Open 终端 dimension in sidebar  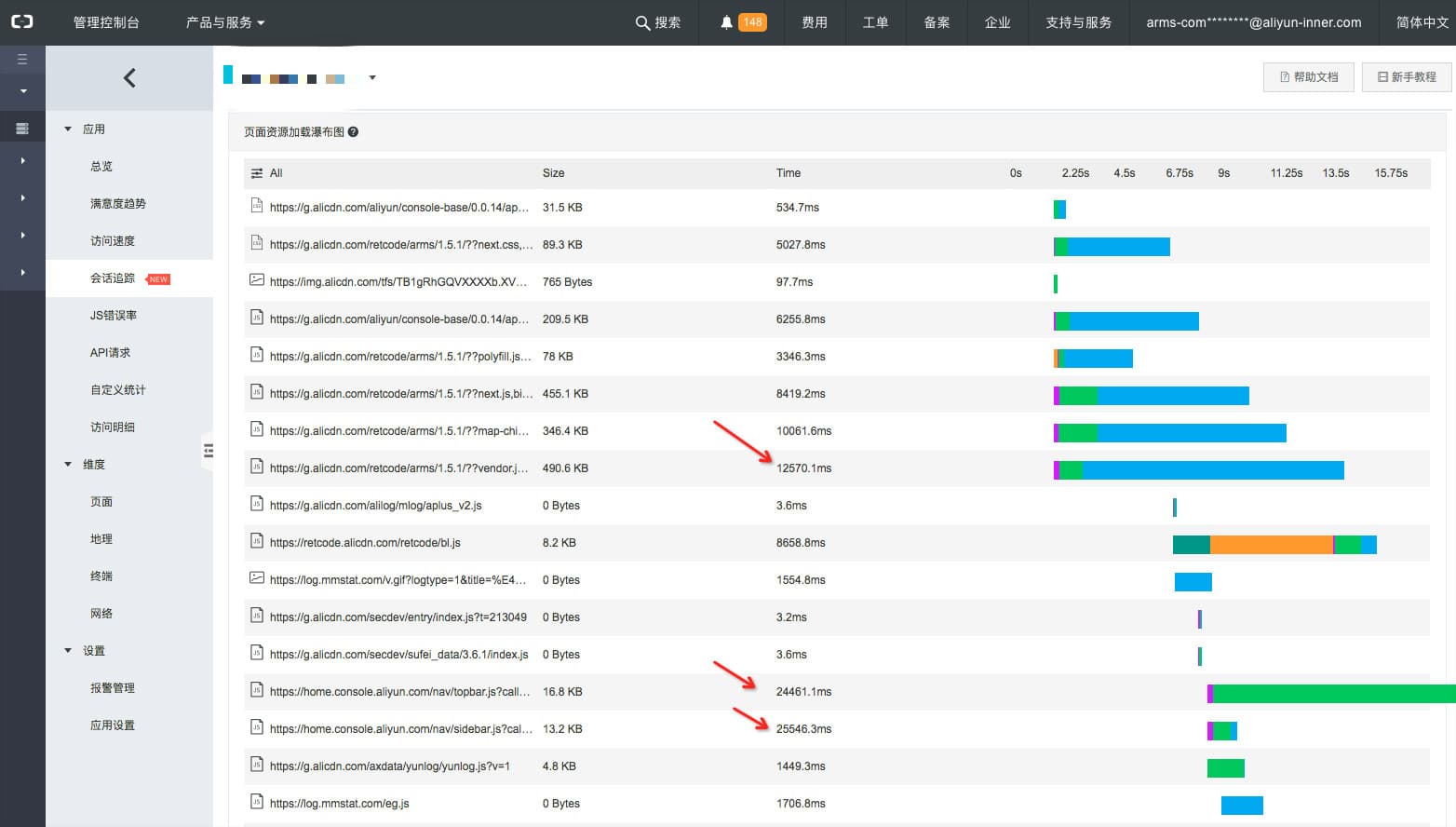pyautogui.click(x=101, y=576)
